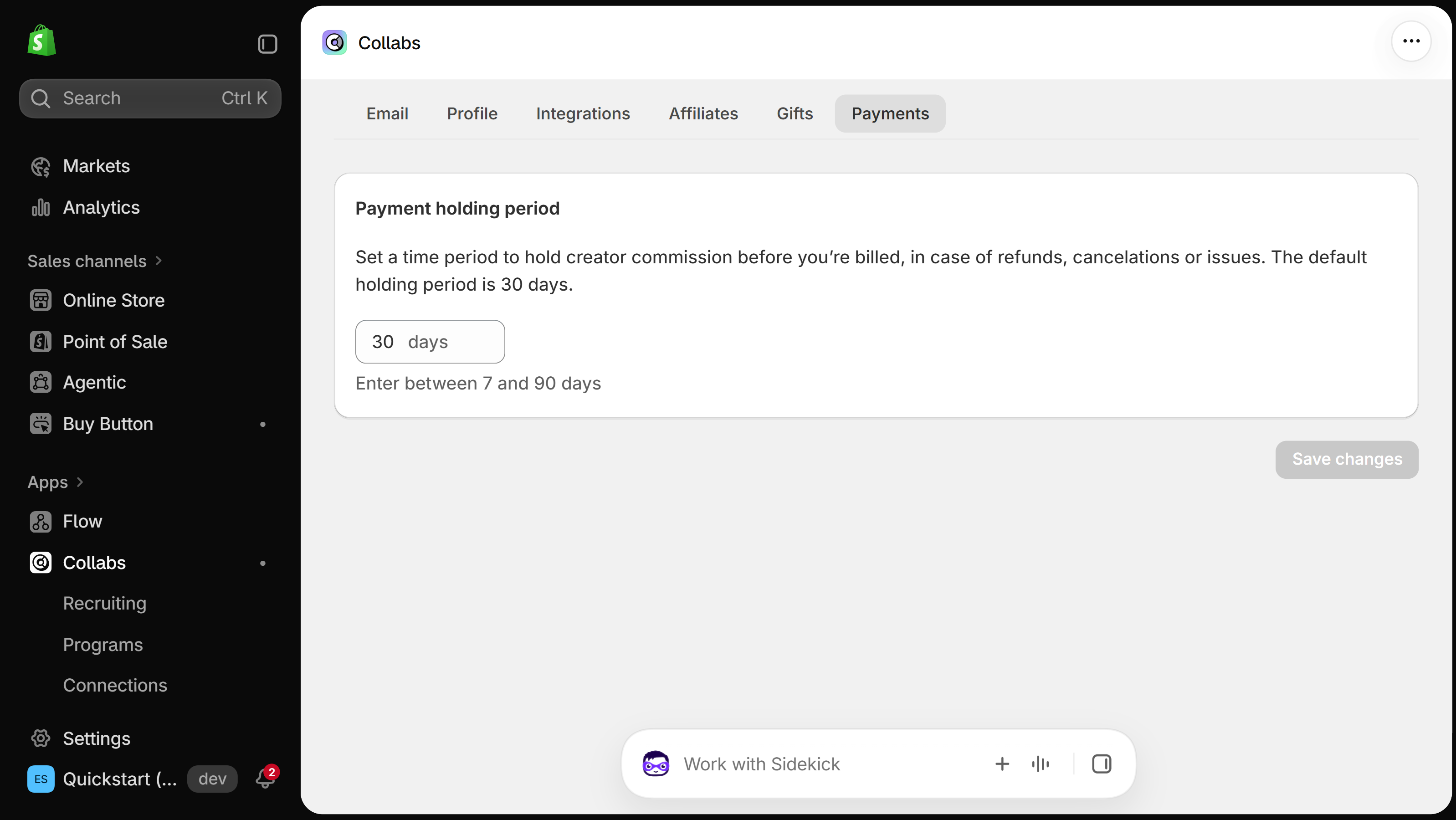The height and width of the screenshot is (820, 1456).
Task: Open Programs under Collabs
Action: click(x=103, y=645)
